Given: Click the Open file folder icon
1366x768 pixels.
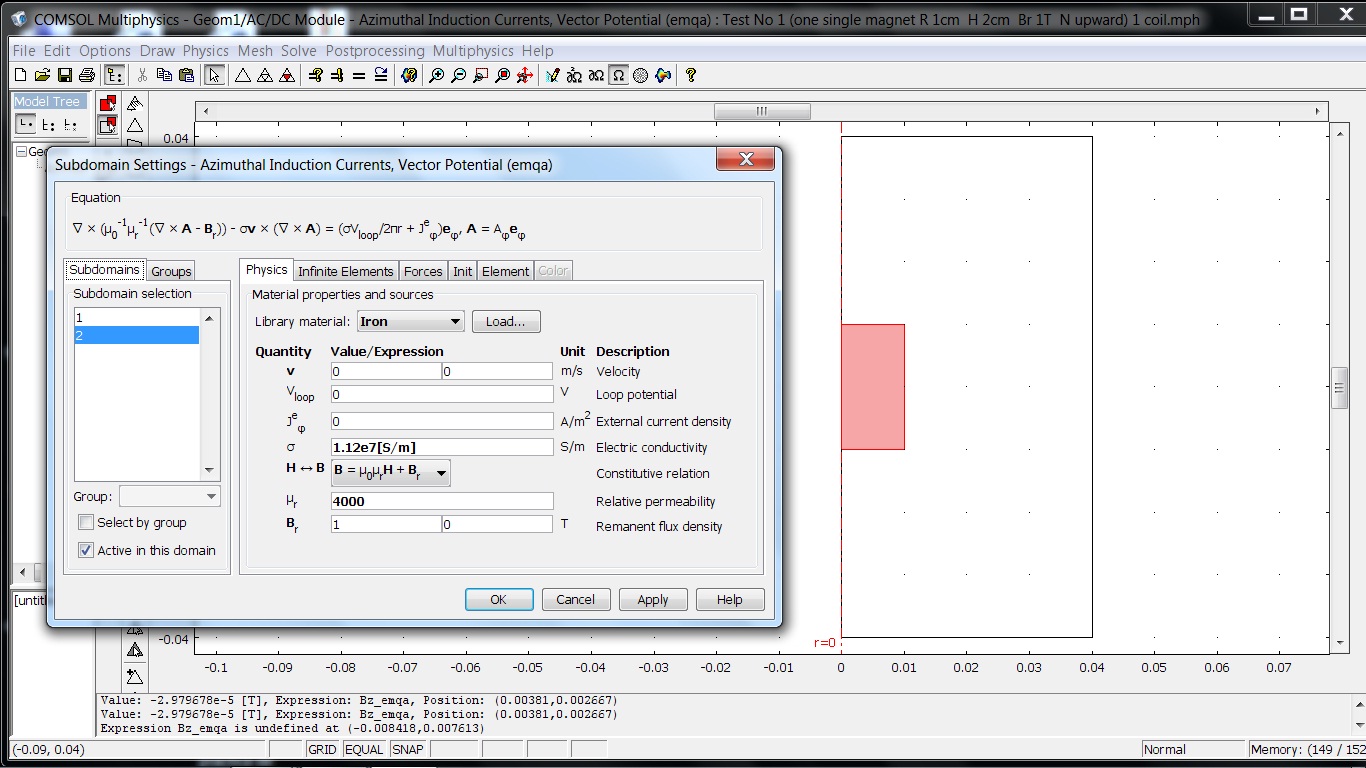Looking at the screenshot, I should pyautogui.click(x=42, y=75).
